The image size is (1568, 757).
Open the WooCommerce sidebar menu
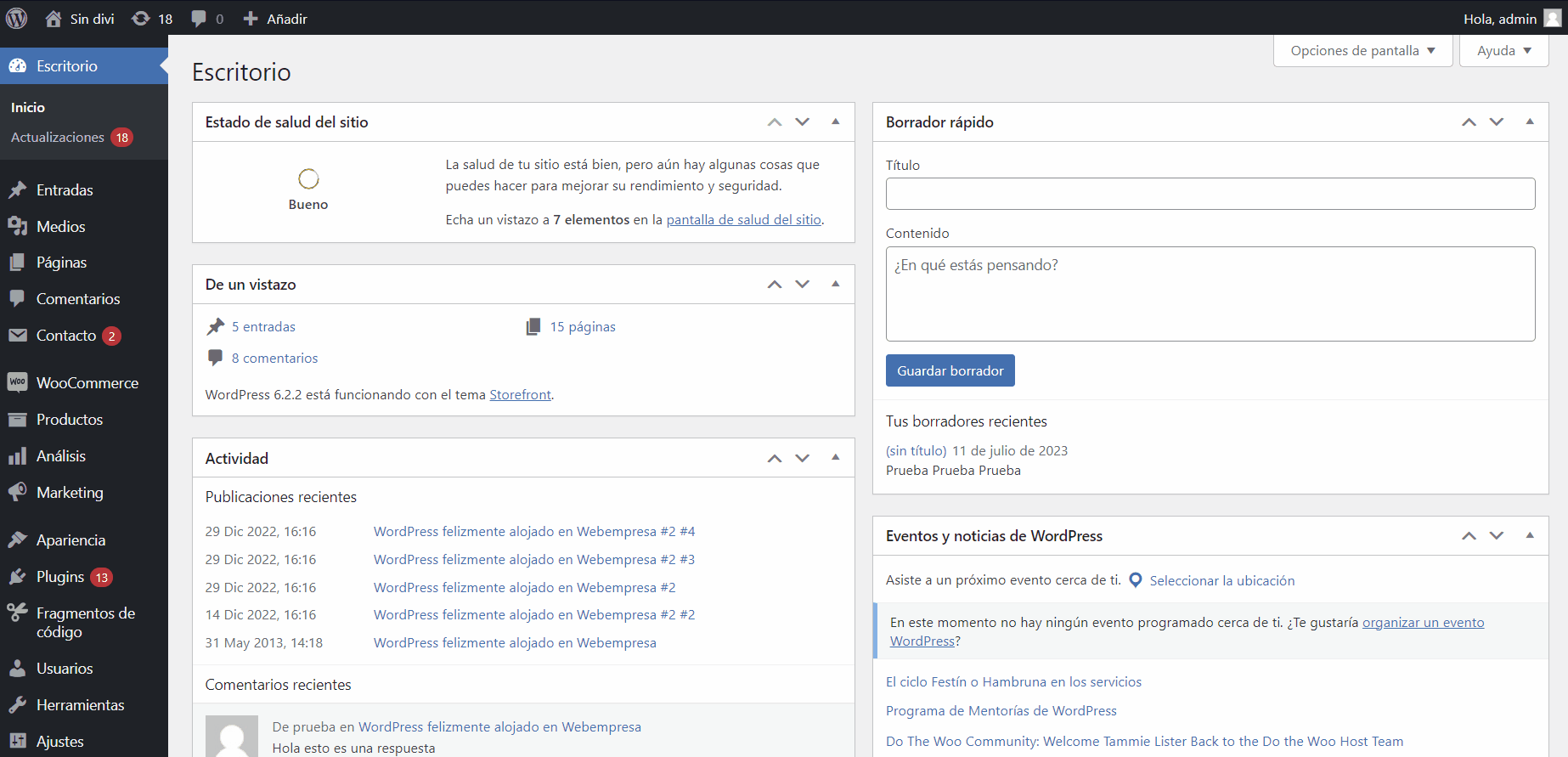pos(87,383)
